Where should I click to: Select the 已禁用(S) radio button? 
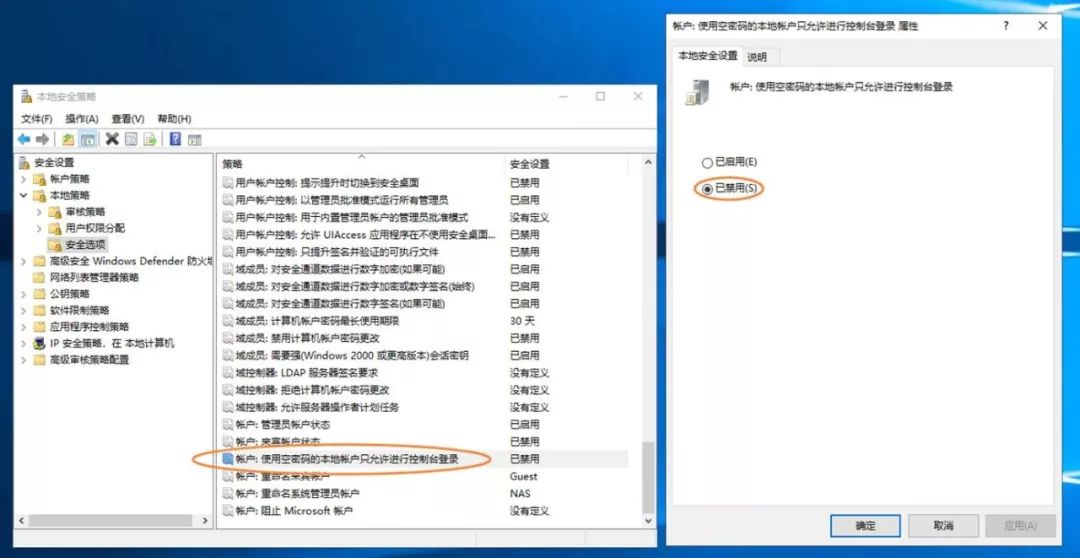click(x=707, y=188)
